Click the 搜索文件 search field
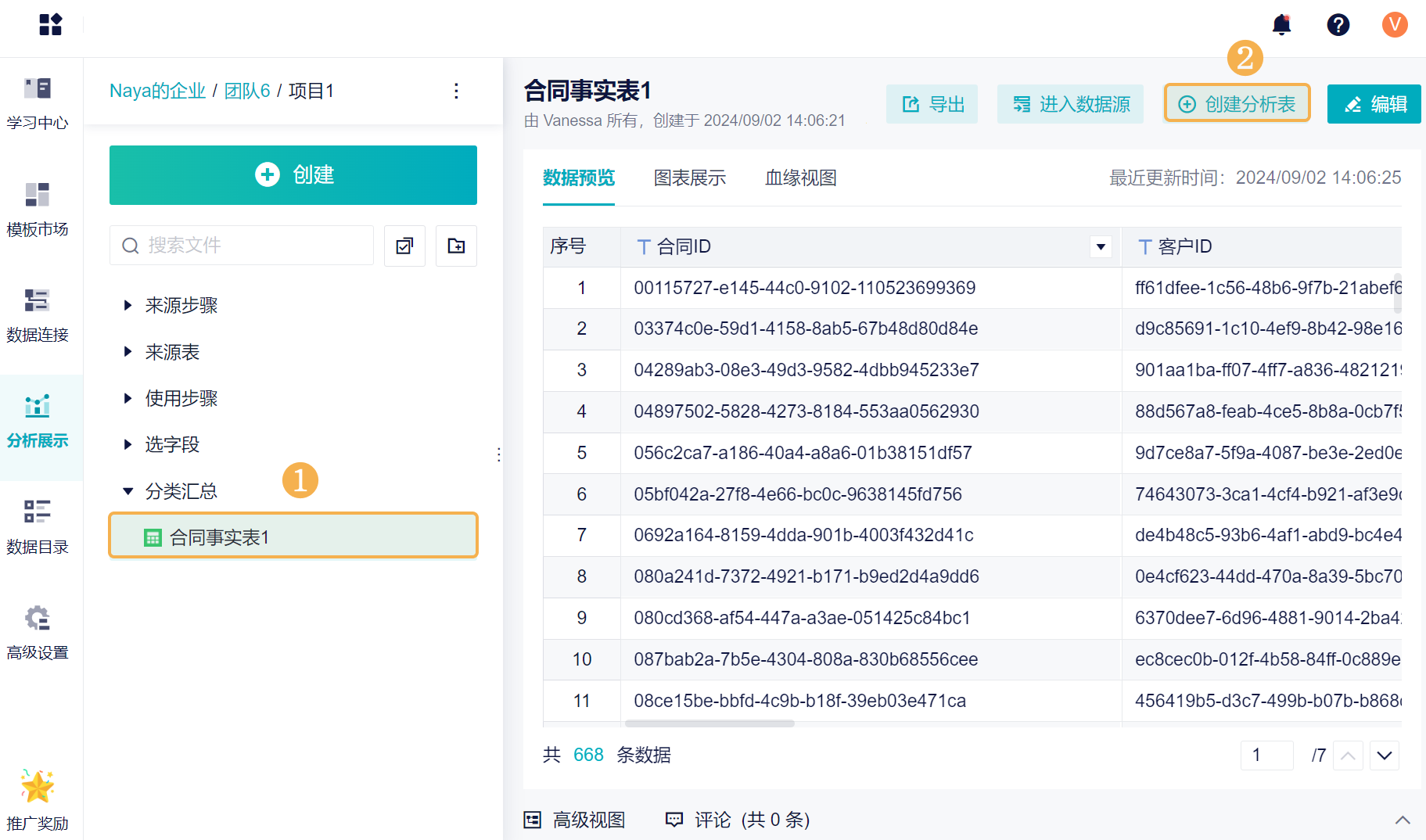This screenshot has width=1426, height=840. (242, 246)
